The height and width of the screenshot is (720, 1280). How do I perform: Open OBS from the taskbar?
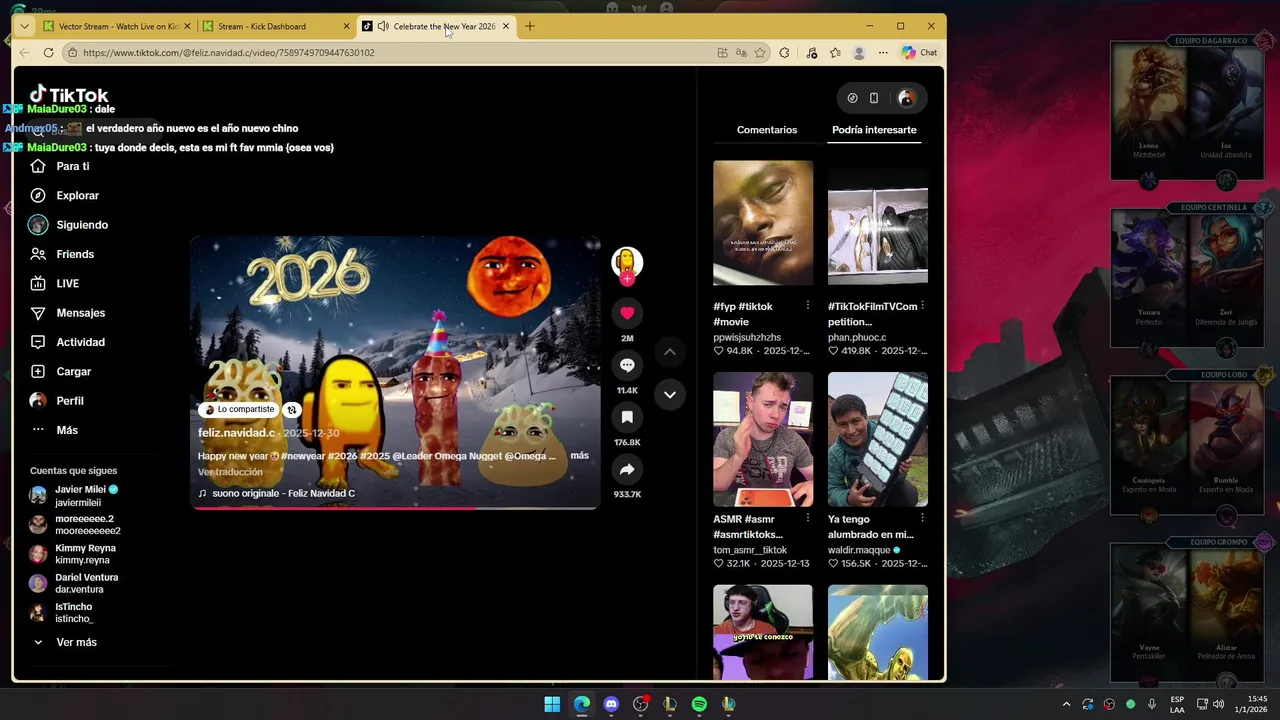641,704
